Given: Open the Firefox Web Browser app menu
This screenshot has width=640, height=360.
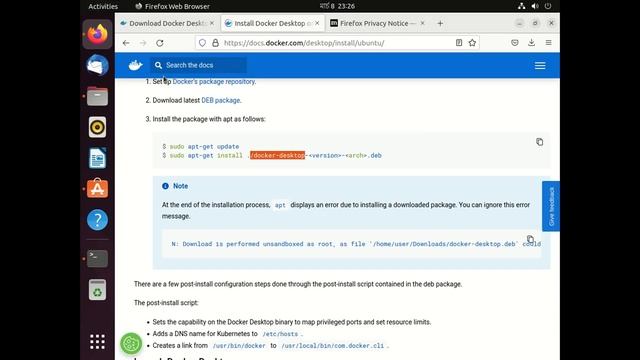Looking at the screenshot, I should pos(172,6).
